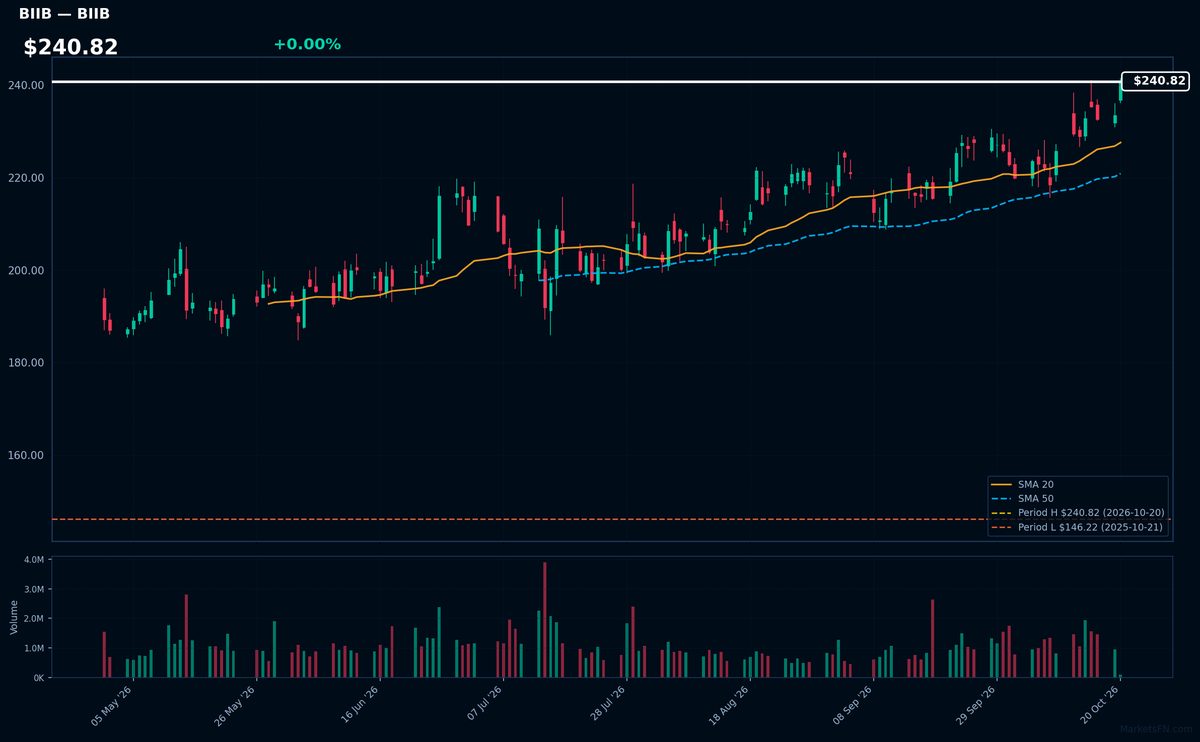Click the +0.00% change indicator
1200x742 pixels.
tap(307, 44)
